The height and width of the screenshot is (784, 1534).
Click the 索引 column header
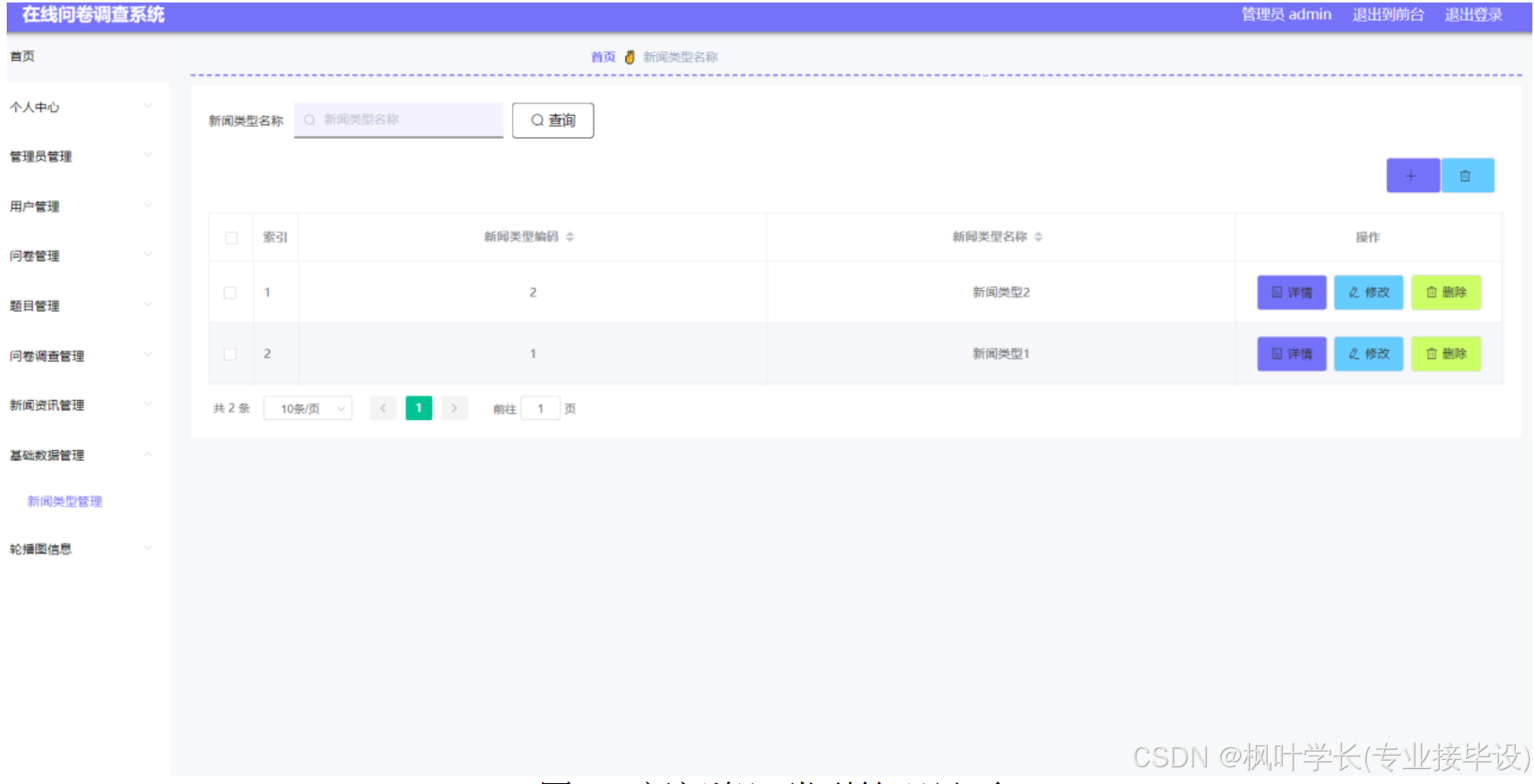pyautogui.click(x=275, y=237)
